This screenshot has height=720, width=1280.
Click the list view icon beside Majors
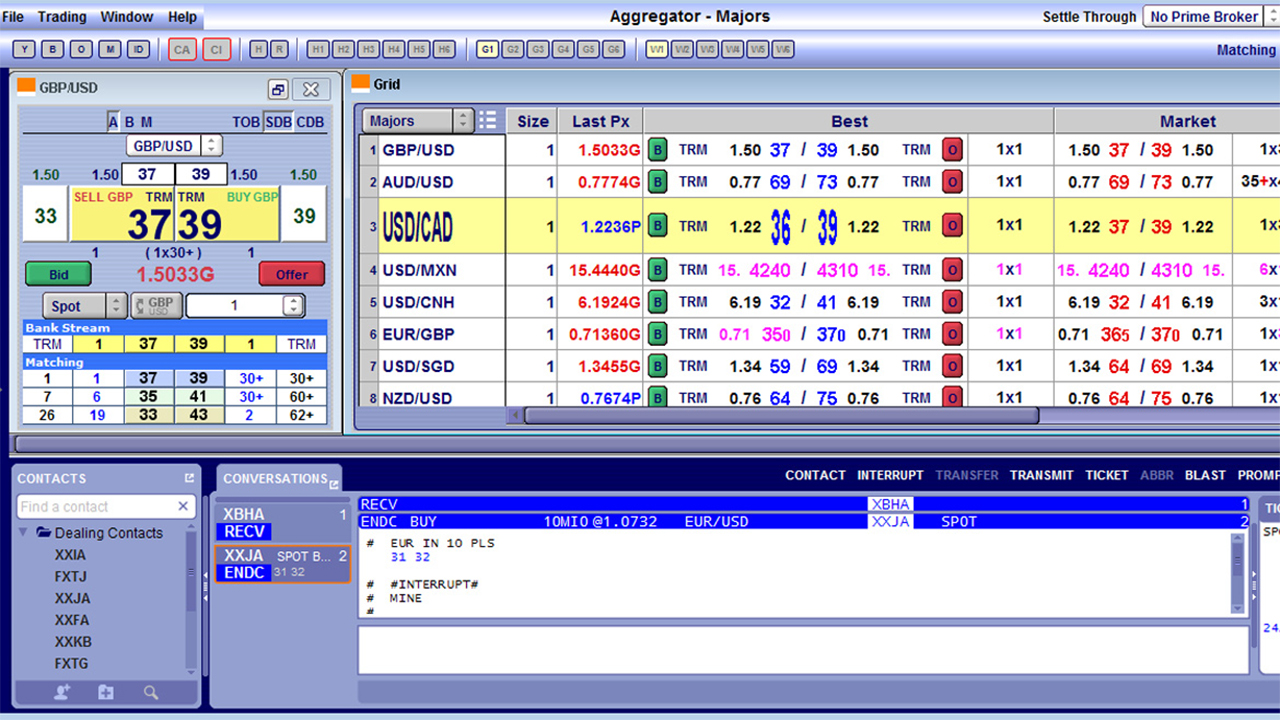(x=487, y=121)
